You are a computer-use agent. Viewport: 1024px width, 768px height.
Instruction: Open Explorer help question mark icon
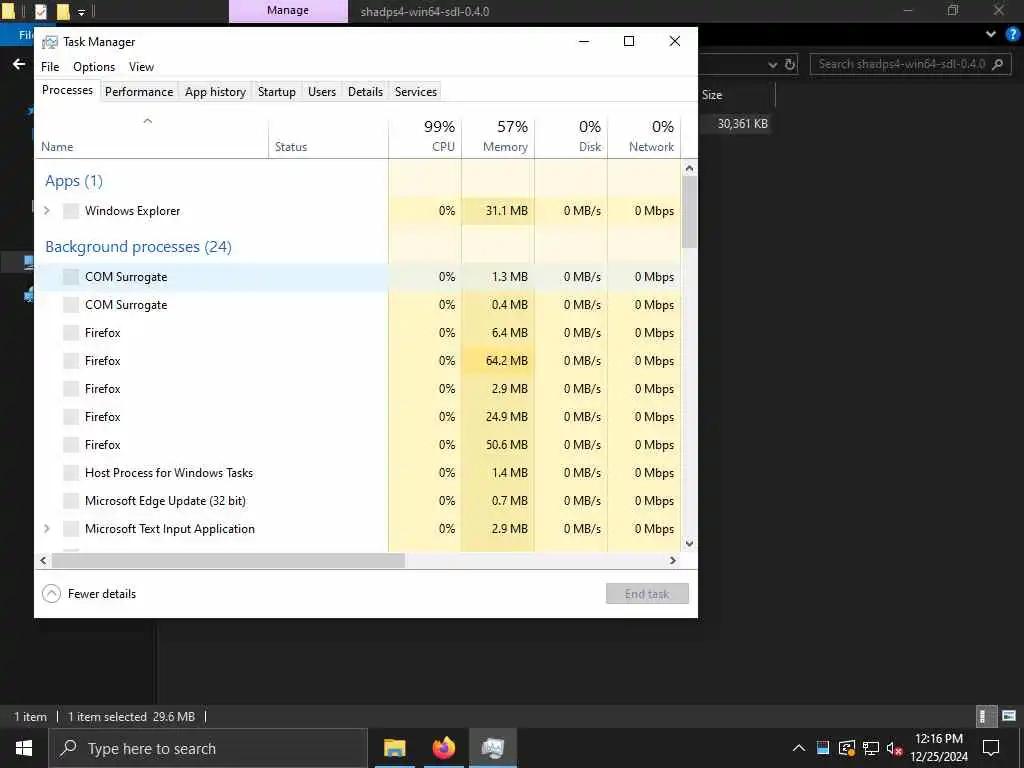click(1013, 34)
